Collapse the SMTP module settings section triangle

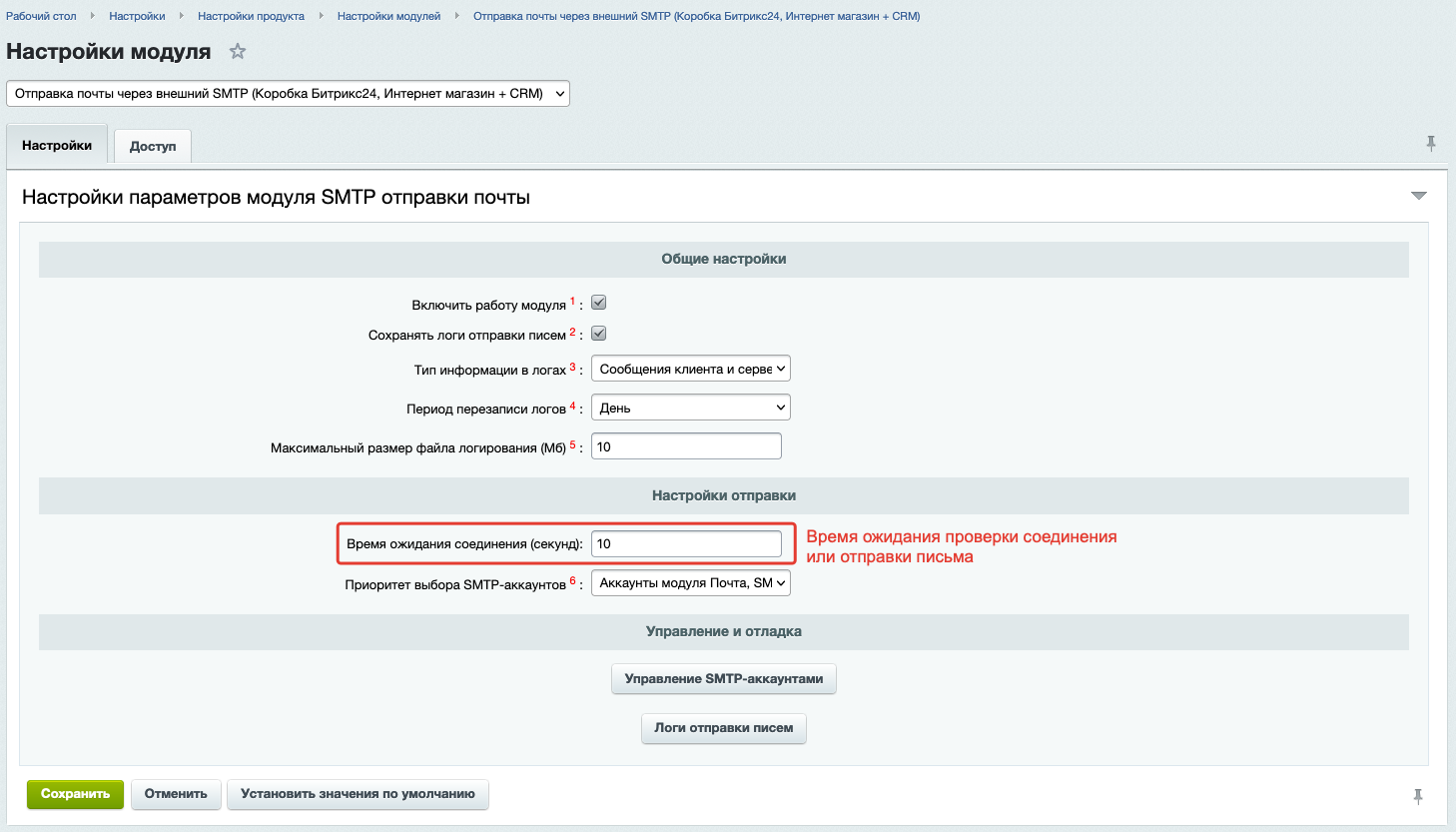tap(1418, 196)
